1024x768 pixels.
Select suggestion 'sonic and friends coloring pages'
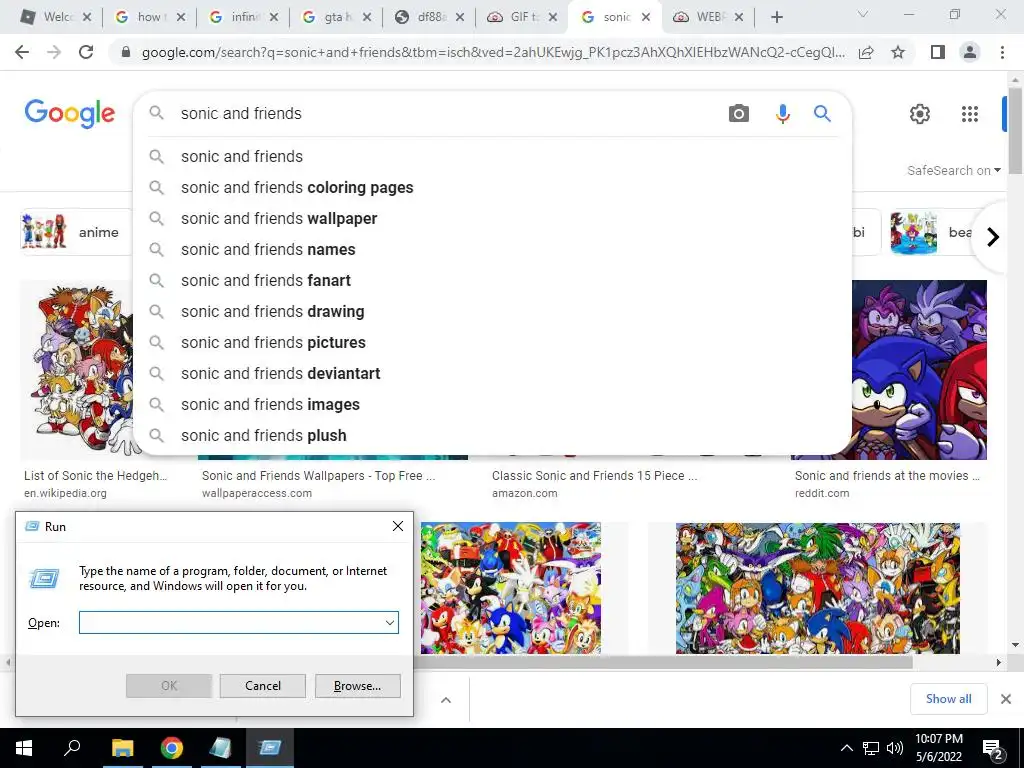click(x=492, y=187)
